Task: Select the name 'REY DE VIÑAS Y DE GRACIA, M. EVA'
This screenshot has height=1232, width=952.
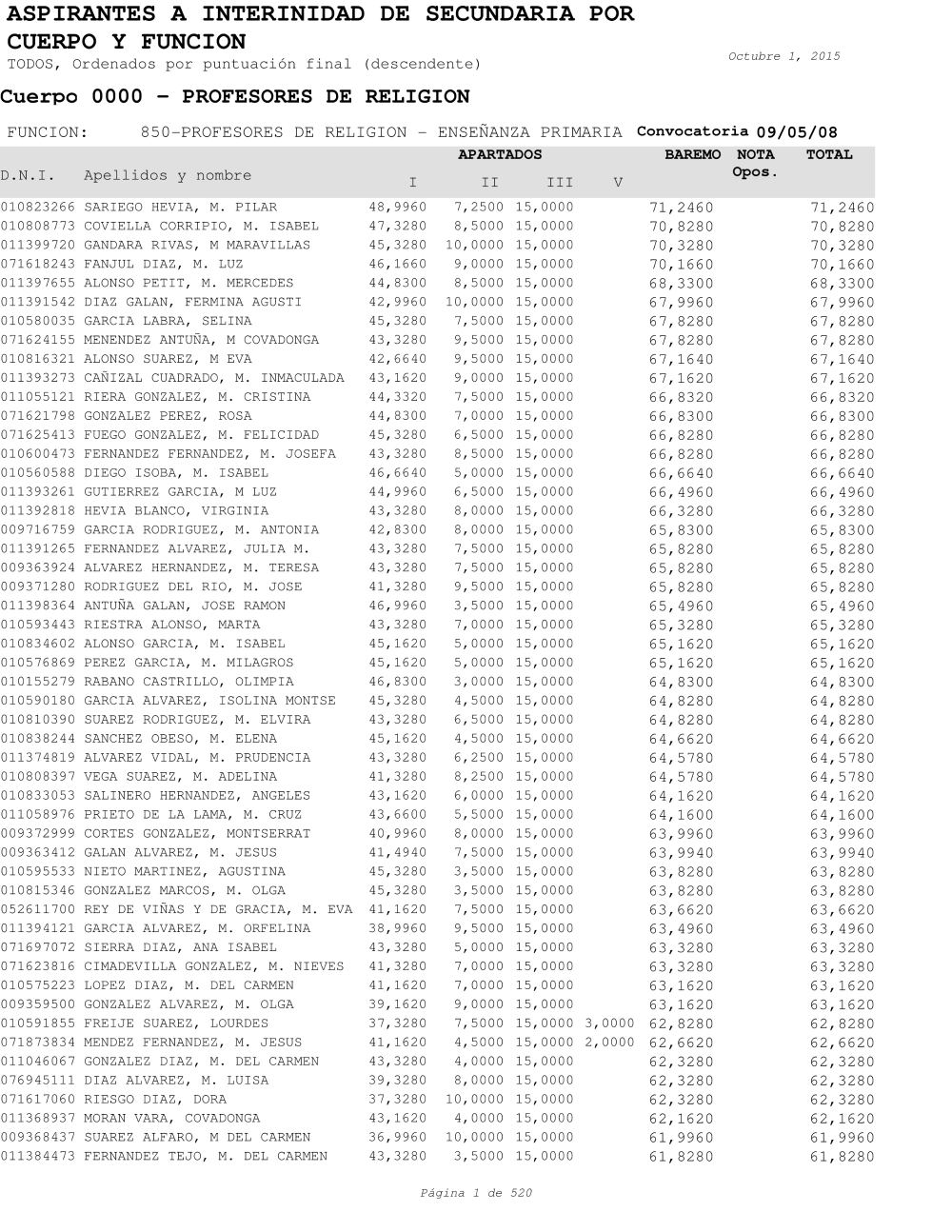Action: 218,910
